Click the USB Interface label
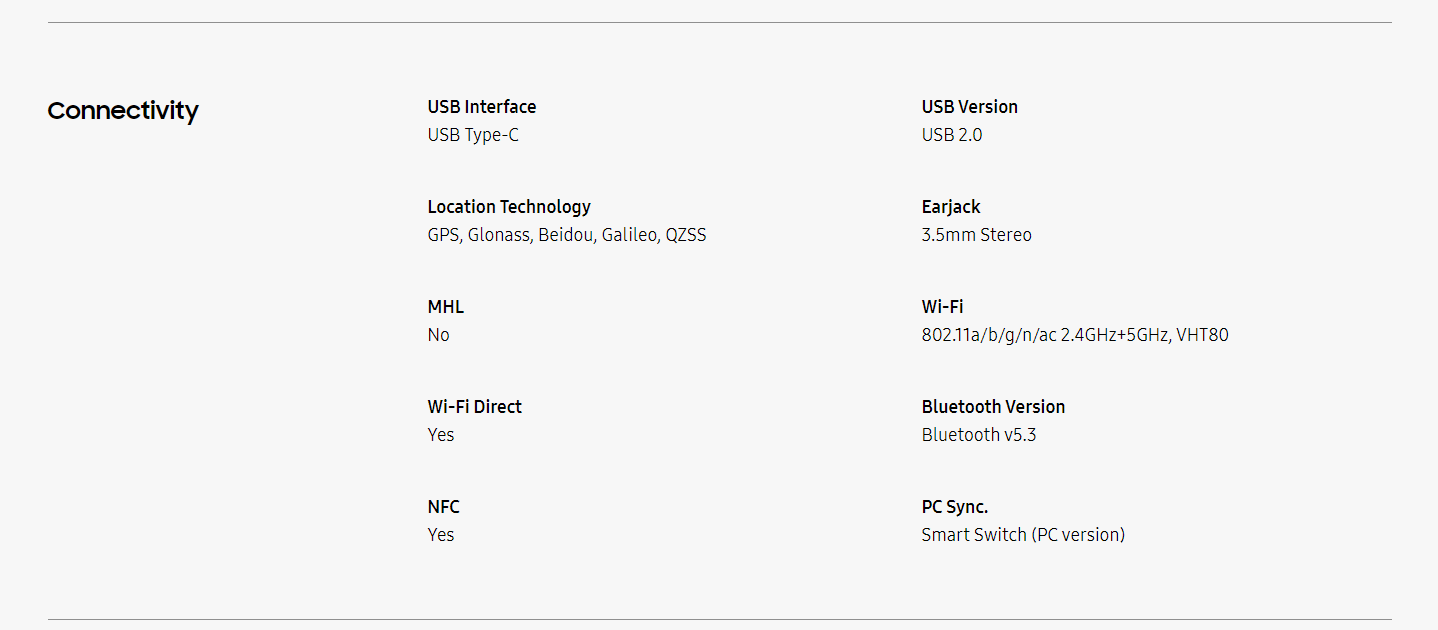Image resolution: width=1438 pixels, height=630 pixels. [x=481, y=107]
